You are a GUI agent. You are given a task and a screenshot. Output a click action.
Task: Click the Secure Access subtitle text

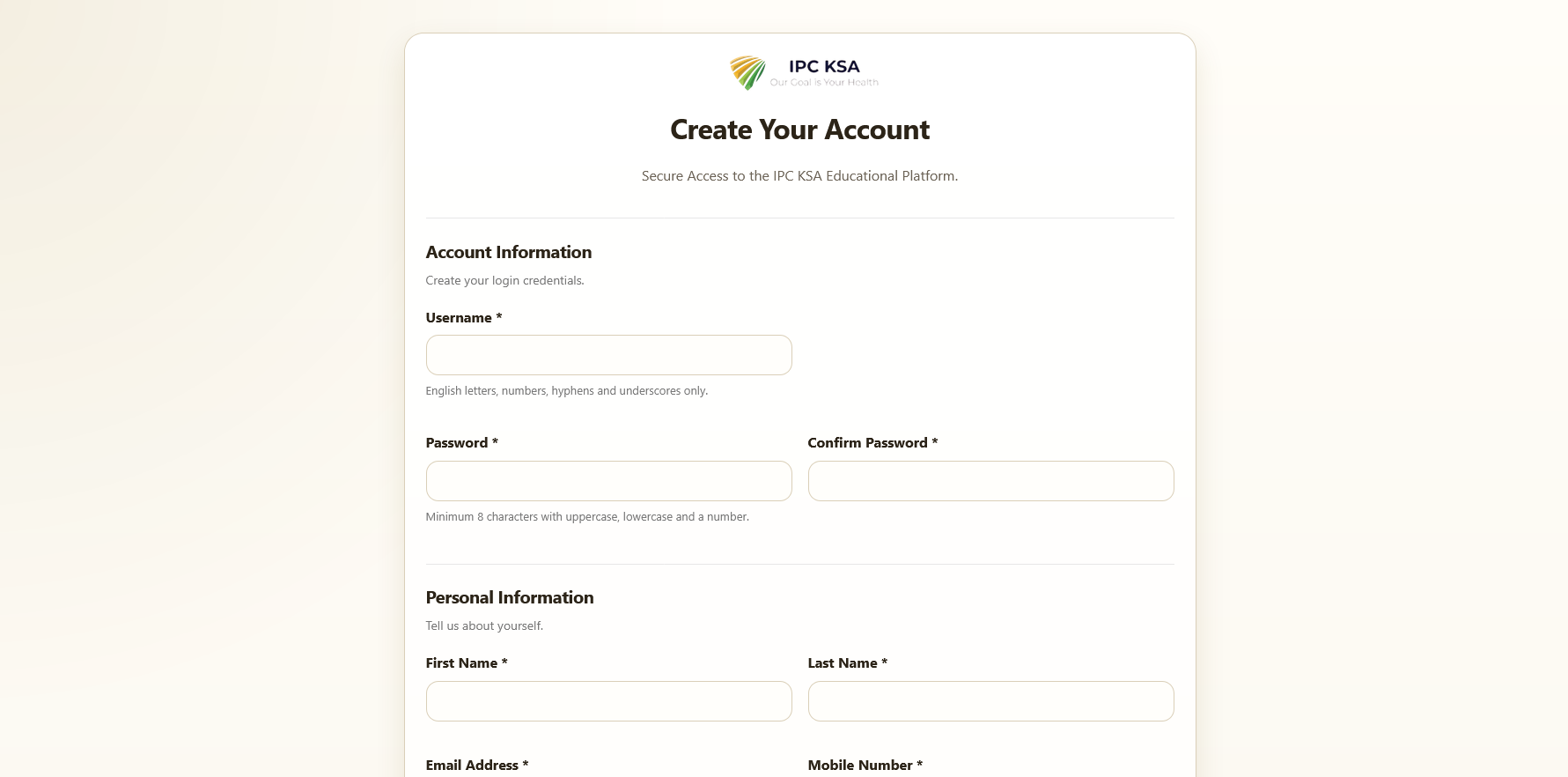click(799, 175)
